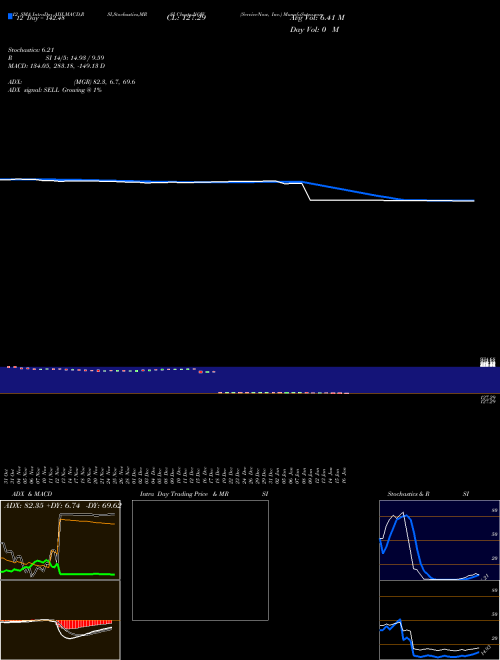Click the lower RSI chart thumbnail

point(439,620)
